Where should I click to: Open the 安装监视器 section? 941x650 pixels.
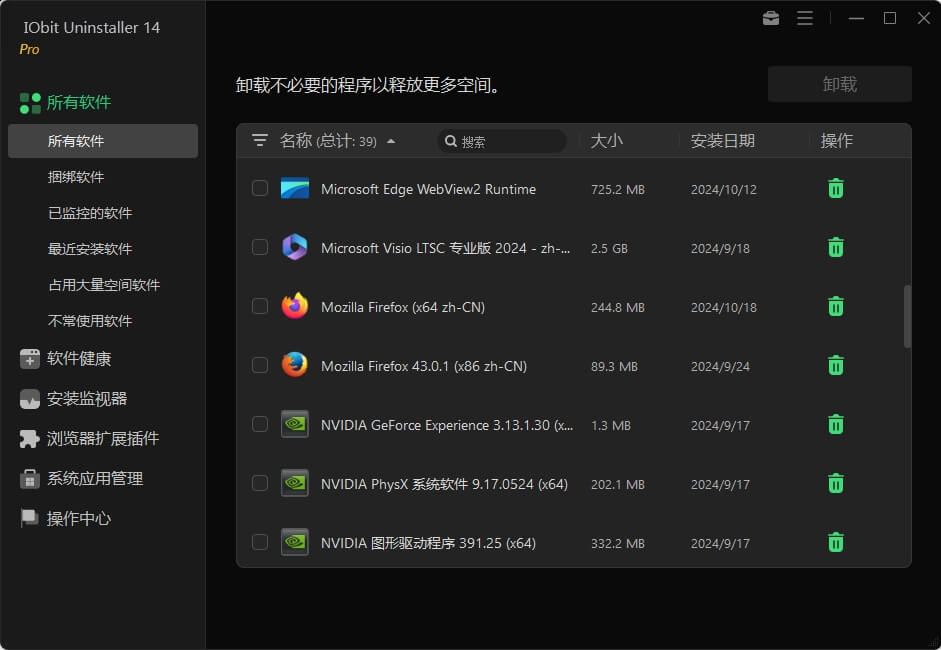[87, 399]
